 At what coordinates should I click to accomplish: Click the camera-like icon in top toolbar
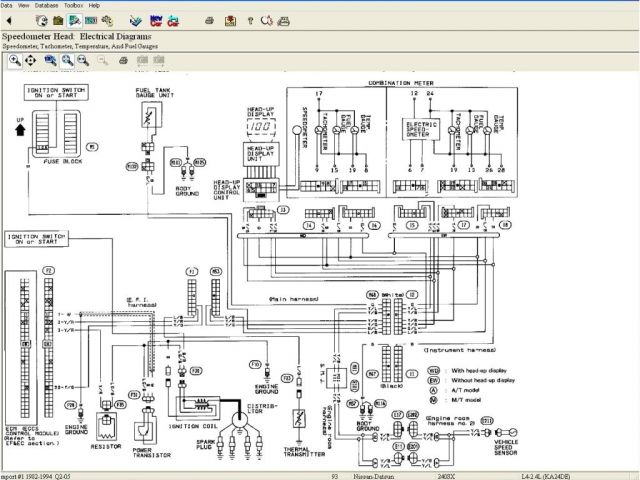58,20
